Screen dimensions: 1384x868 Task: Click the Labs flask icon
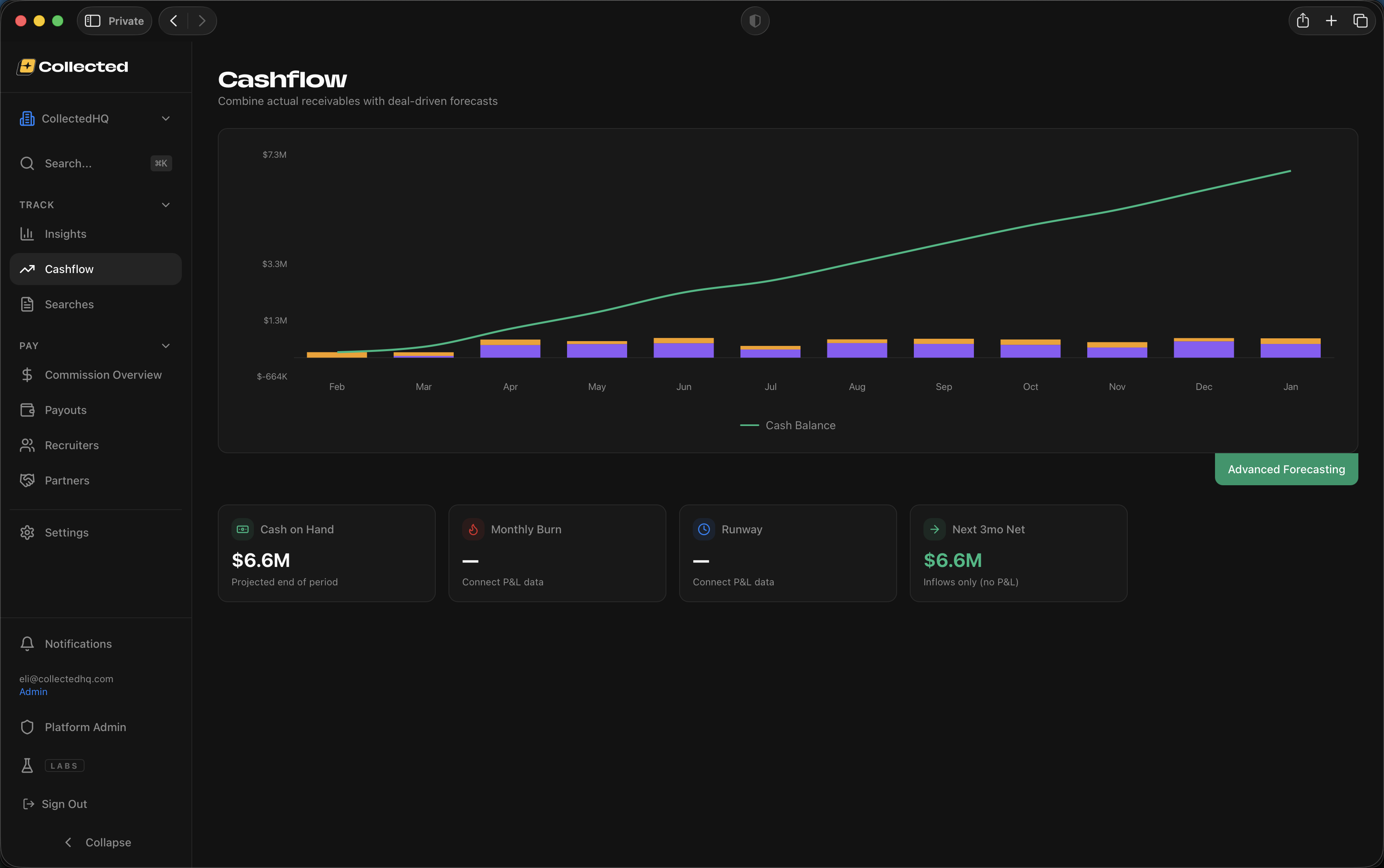click(27, 765)
